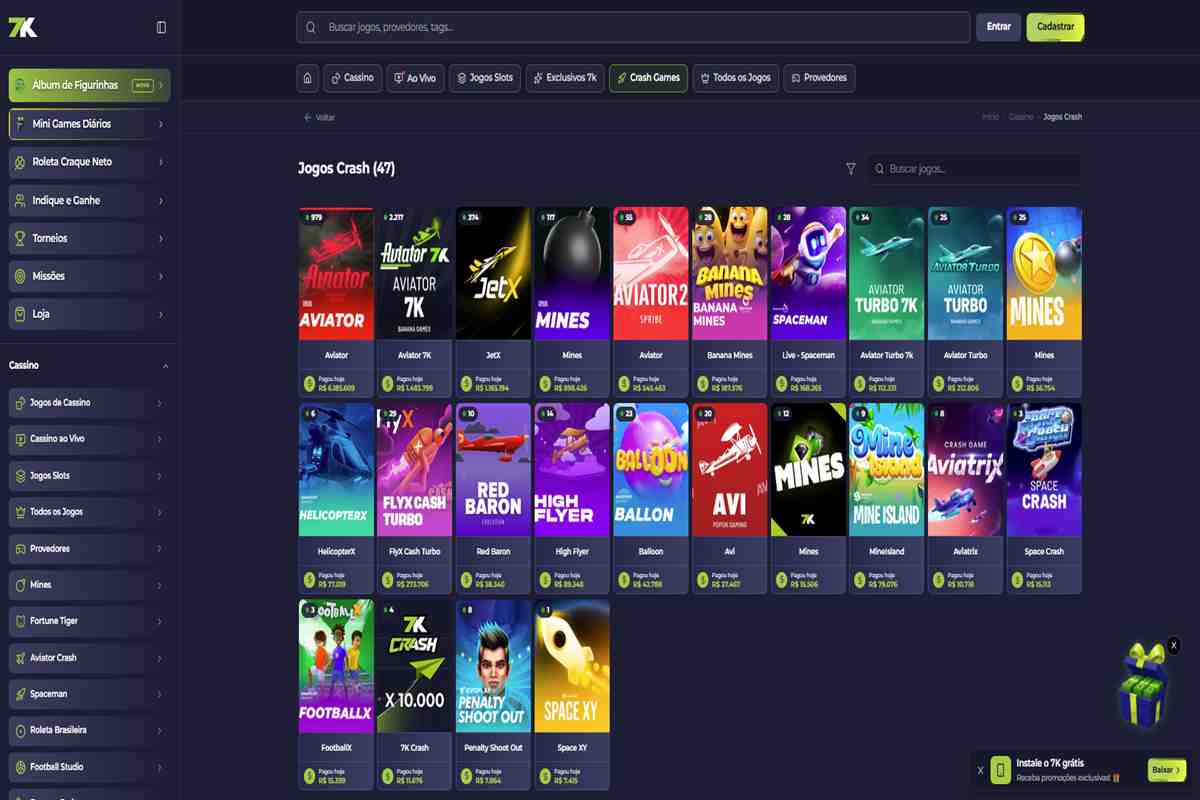
Task: Click the Roleta Craque Neto icon
Action: point(20,162)
